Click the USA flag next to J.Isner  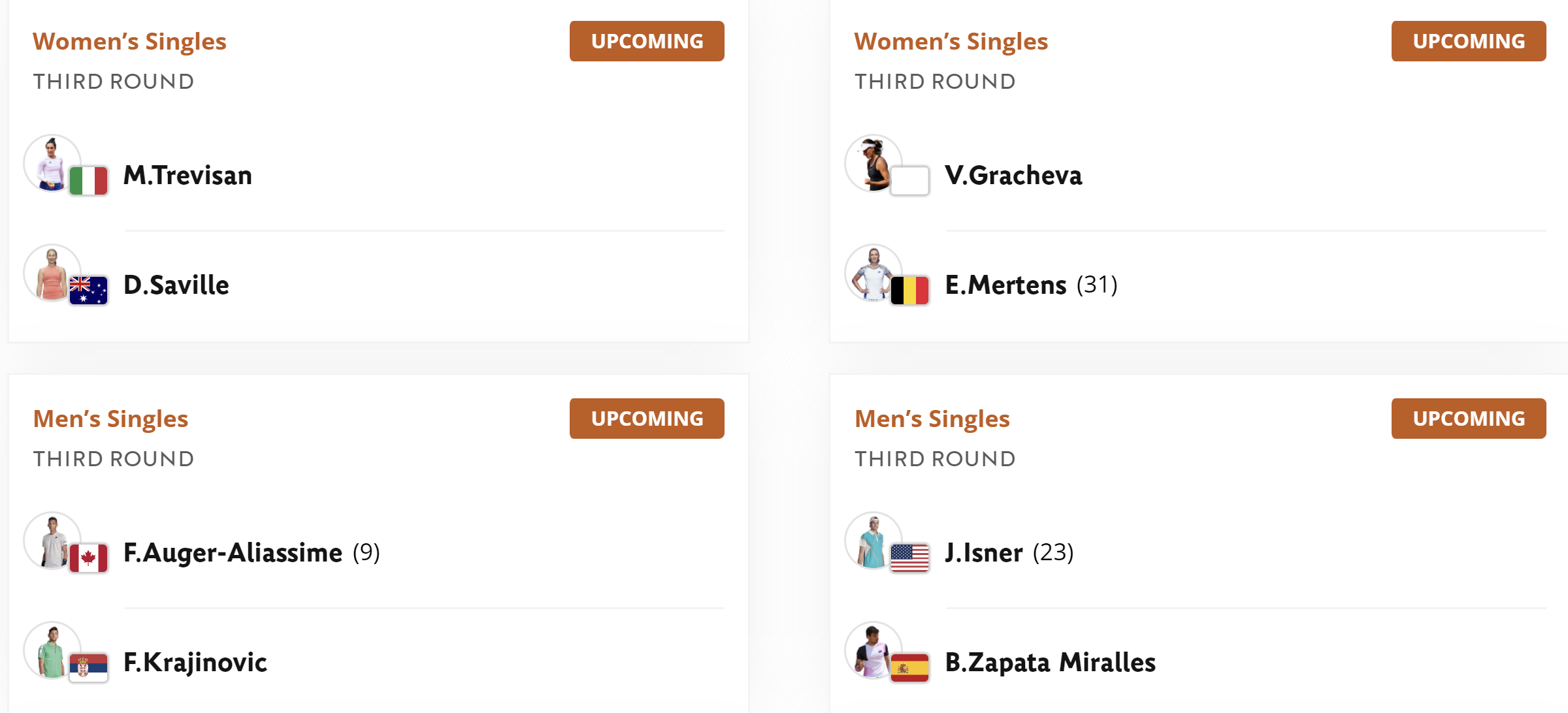click(909, 558)
